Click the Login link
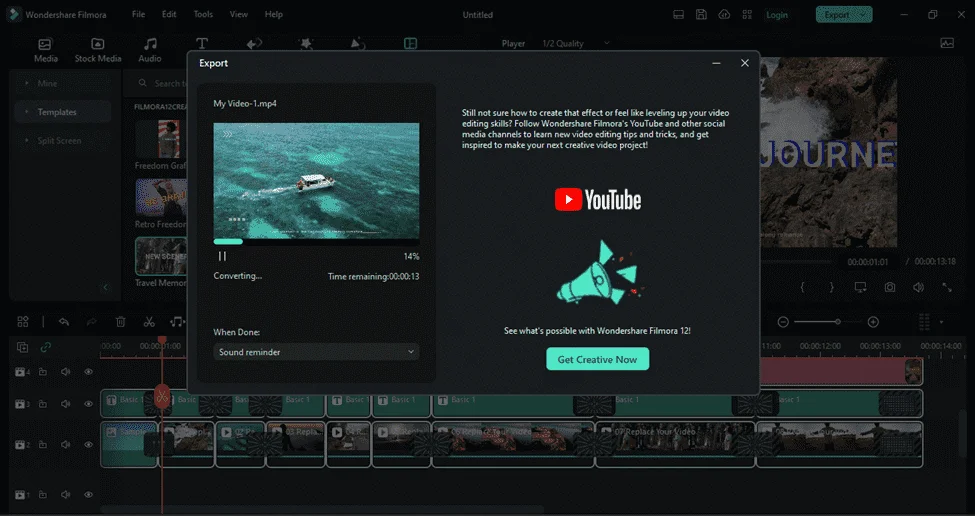 [777, 15]
